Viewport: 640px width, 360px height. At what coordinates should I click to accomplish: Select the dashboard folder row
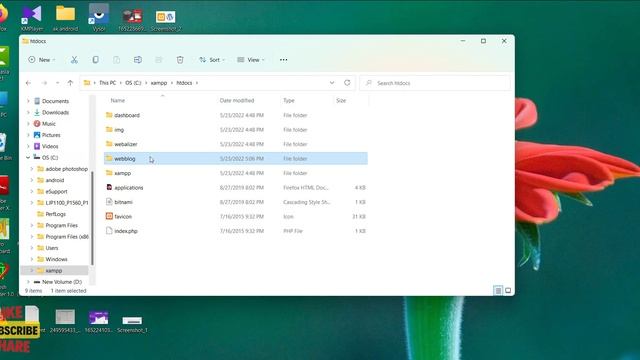236,116
